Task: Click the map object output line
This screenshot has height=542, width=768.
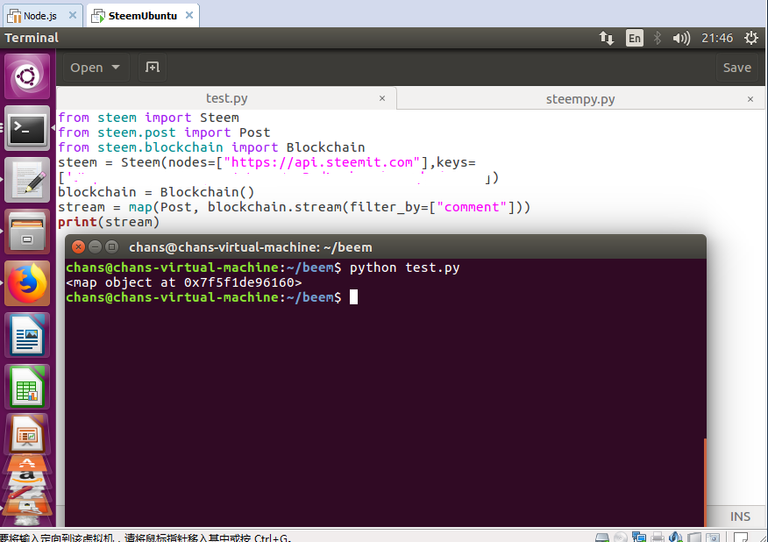Action: [x=184, y=283]
